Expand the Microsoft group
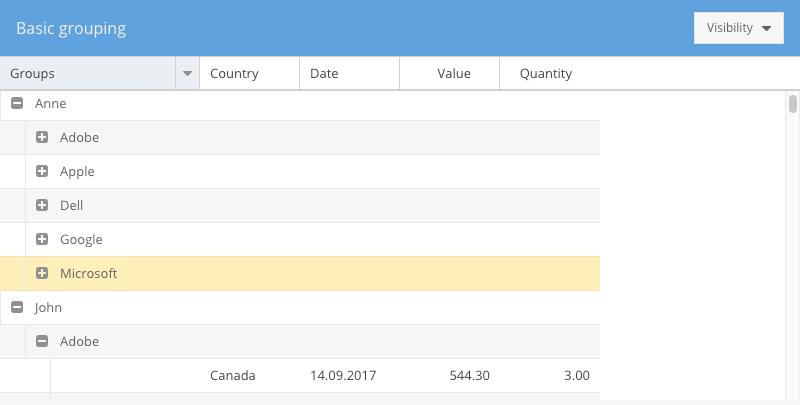 point(42,273)
